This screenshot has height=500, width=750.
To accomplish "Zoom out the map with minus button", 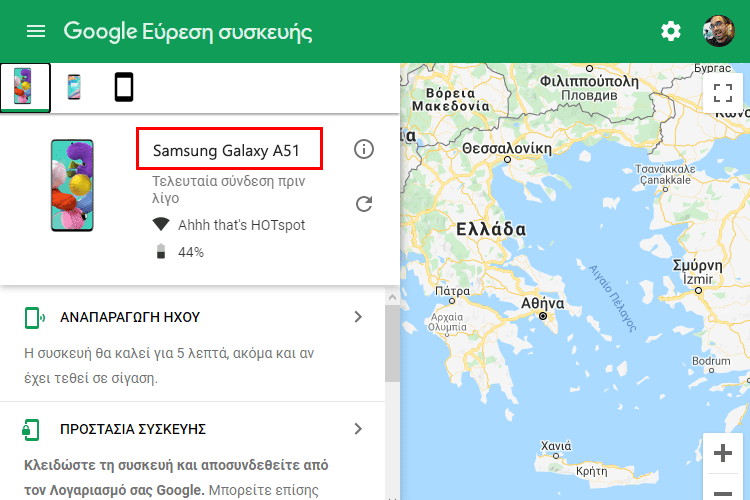I will 723,489.
